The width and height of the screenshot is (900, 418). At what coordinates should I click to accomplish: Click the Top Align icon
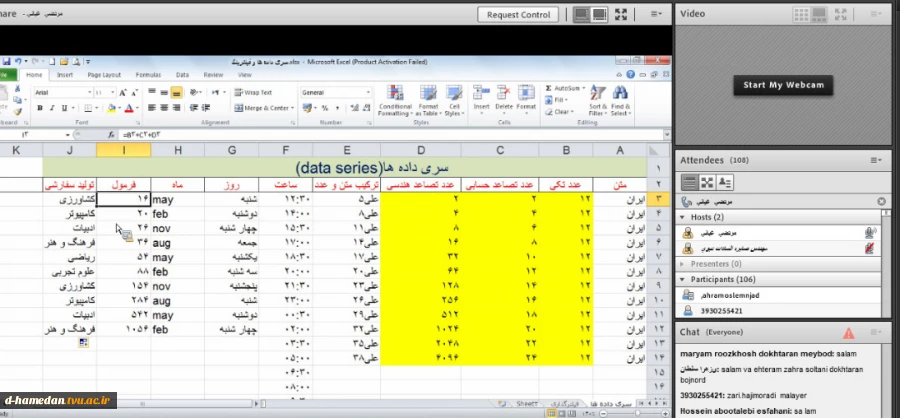152,92
